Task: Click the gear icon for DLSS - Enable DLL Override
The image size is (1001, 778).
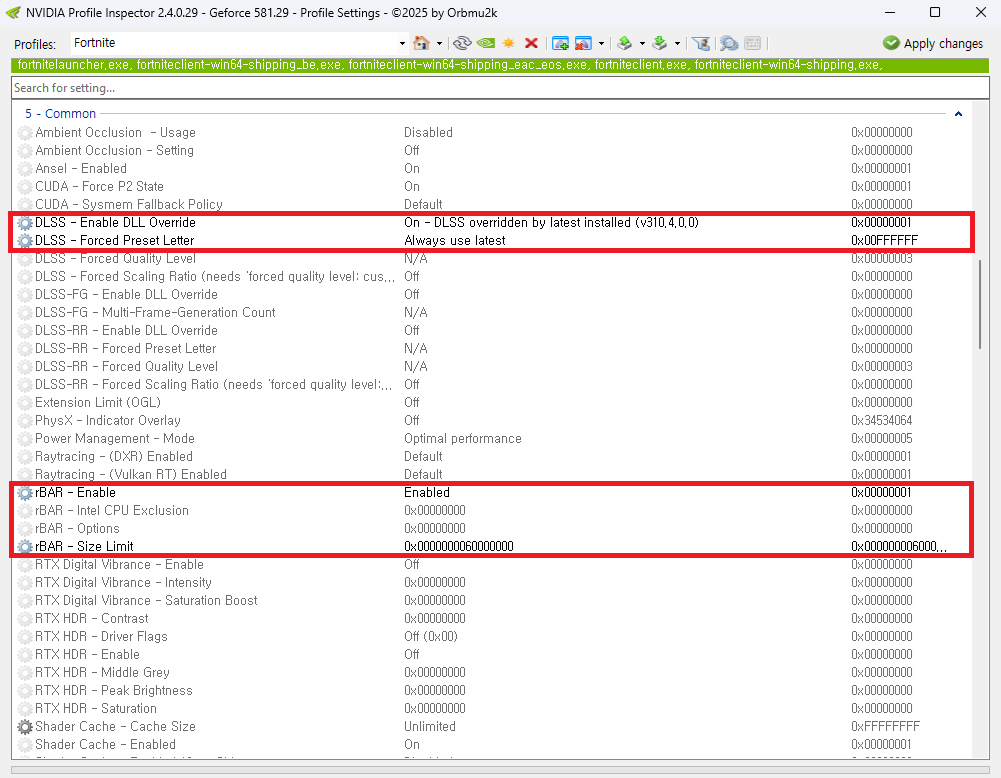Action: (25, 223)
